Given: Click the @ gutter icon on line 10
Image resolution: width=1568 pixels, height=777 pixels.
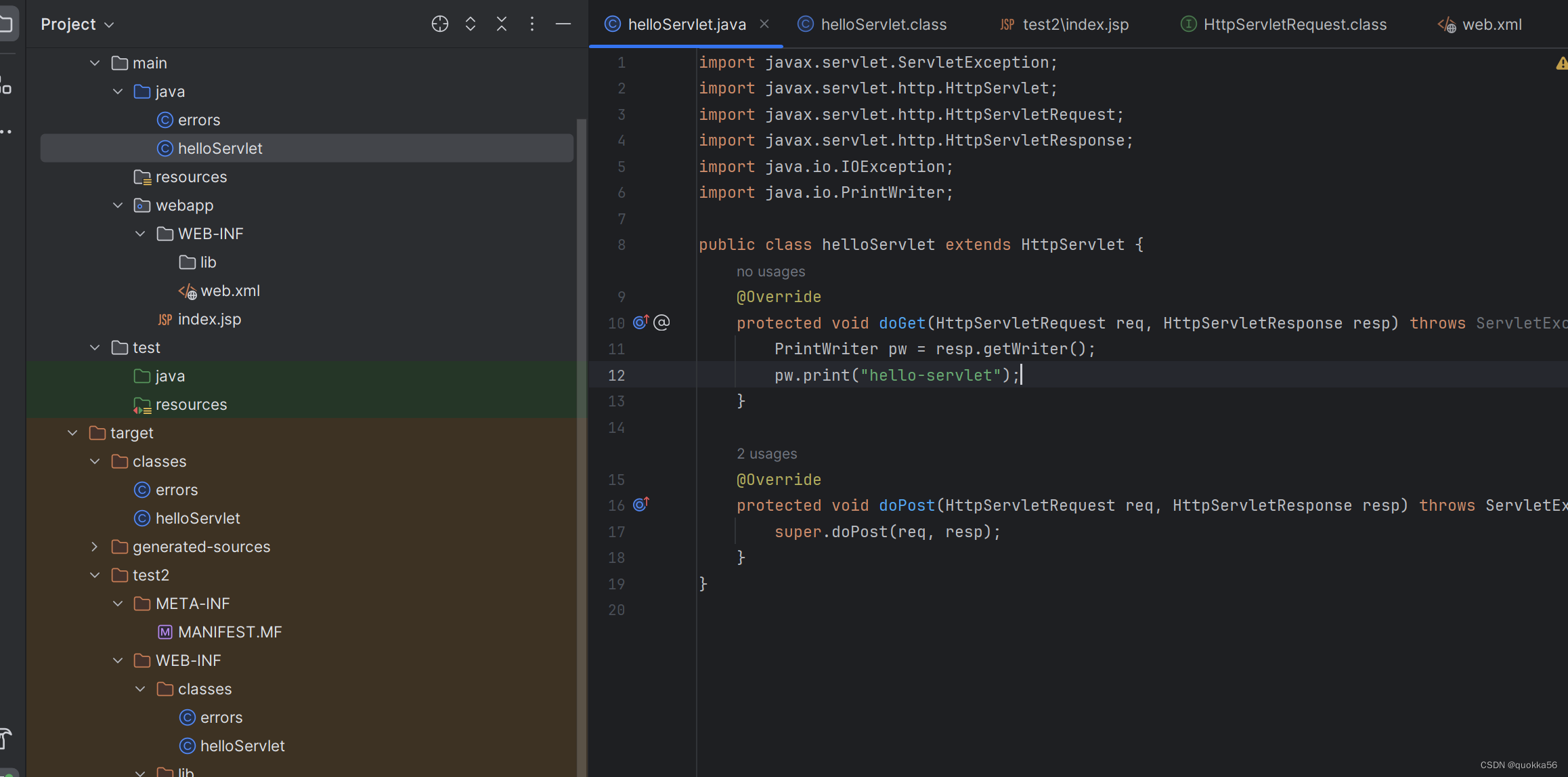Looking at the screenshot, I should pyautogui.click(x=661, y=322).
